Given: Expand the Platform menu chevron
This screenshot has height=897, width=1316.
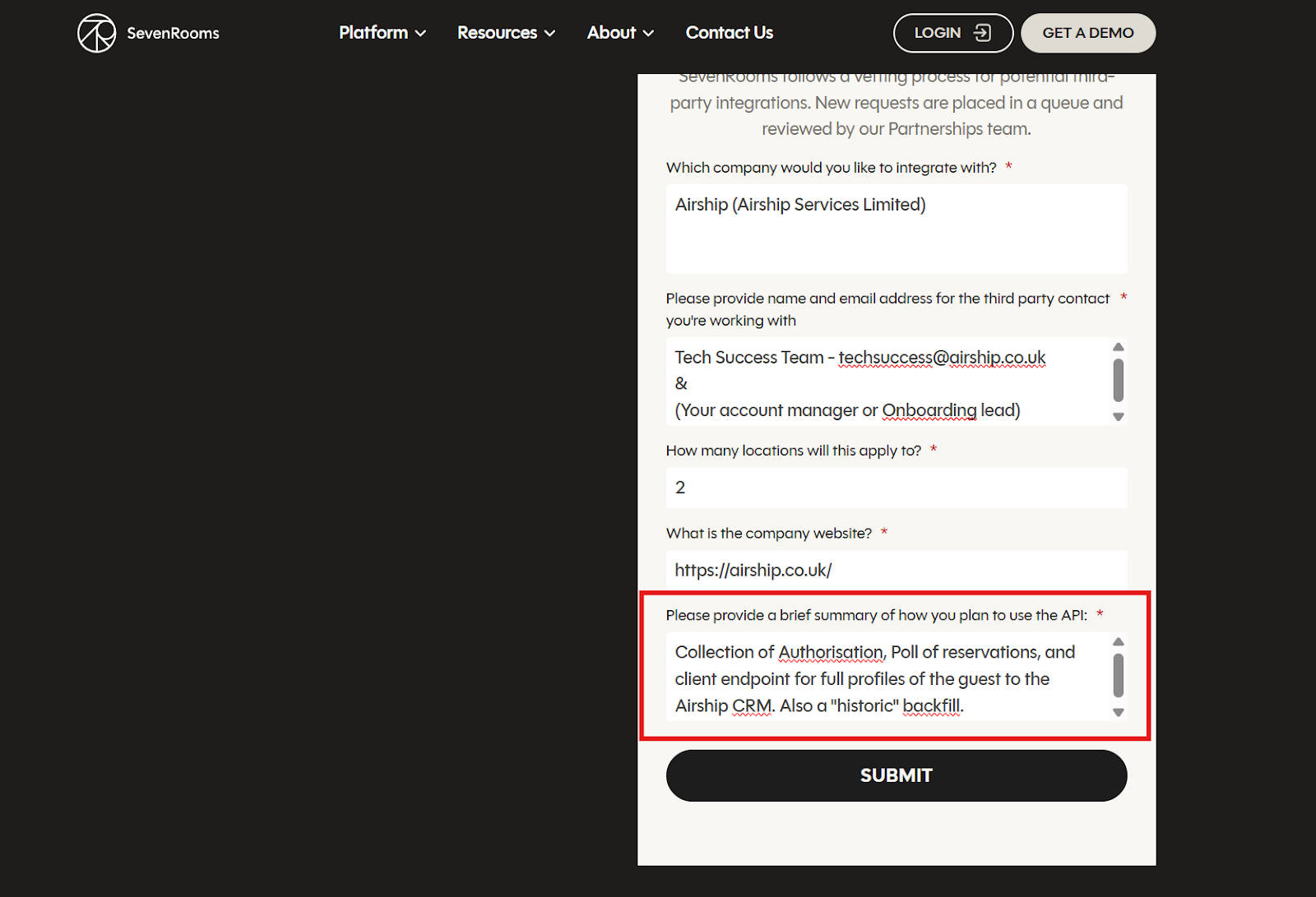Looking at the screenshot, I should tap(421, 34).
